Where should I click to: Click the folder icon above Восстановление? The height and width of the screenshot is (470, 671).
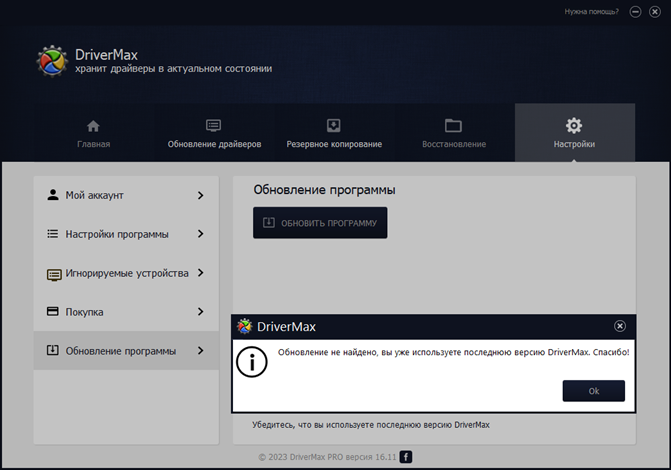pos(453,125)
